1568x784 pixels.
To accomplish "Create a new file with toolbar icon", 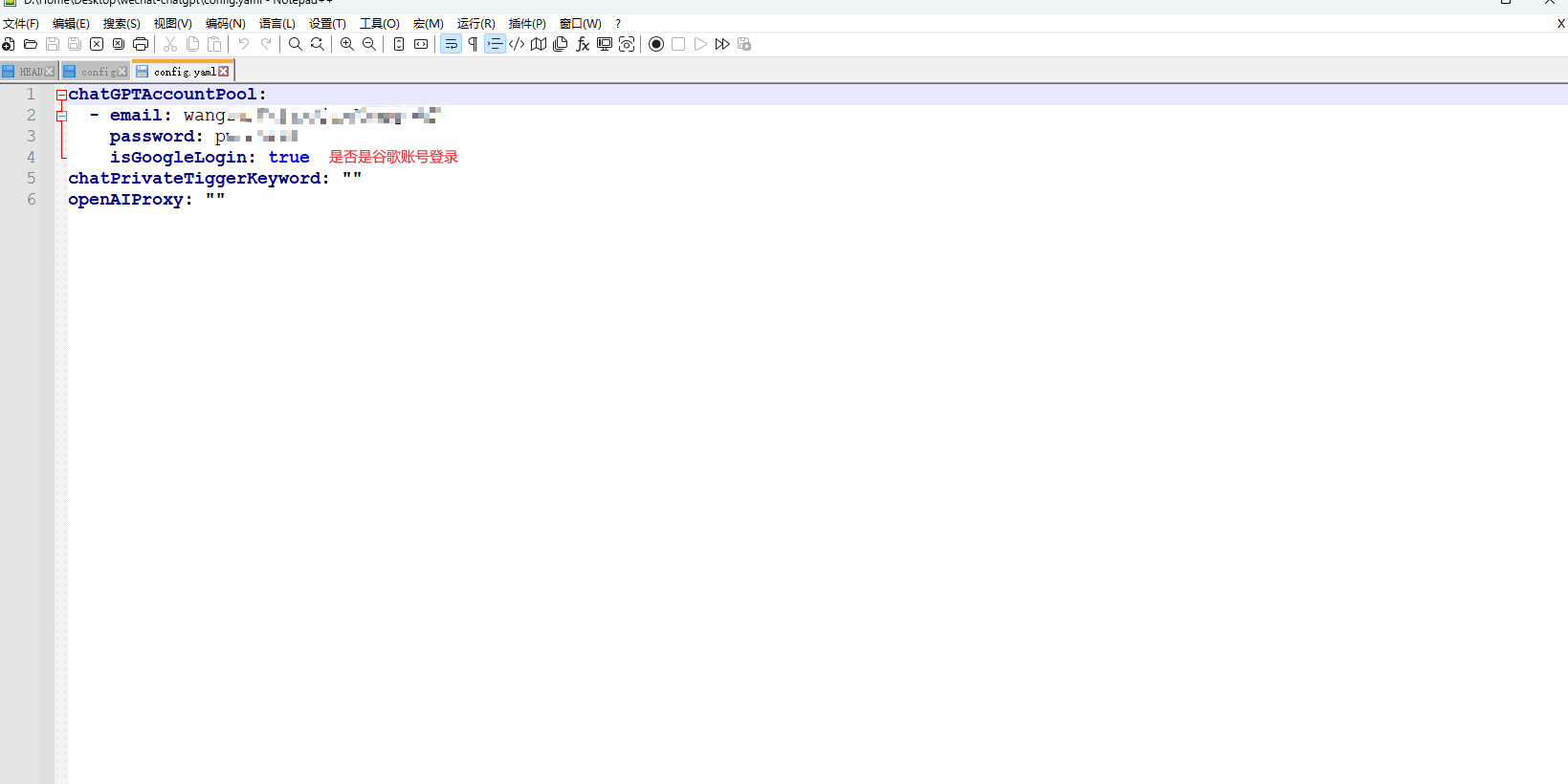I will coord(9,44).
